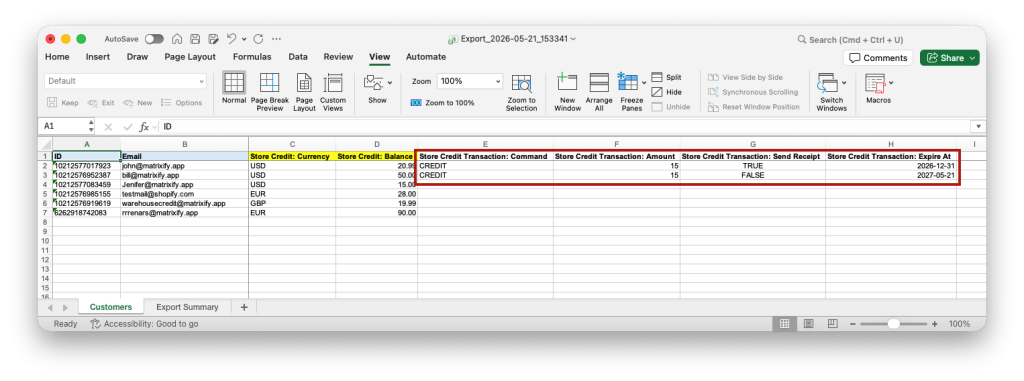Add a new sheet with plus button
The width and height of the screenshot is (1024, 381).
(244, 307)
